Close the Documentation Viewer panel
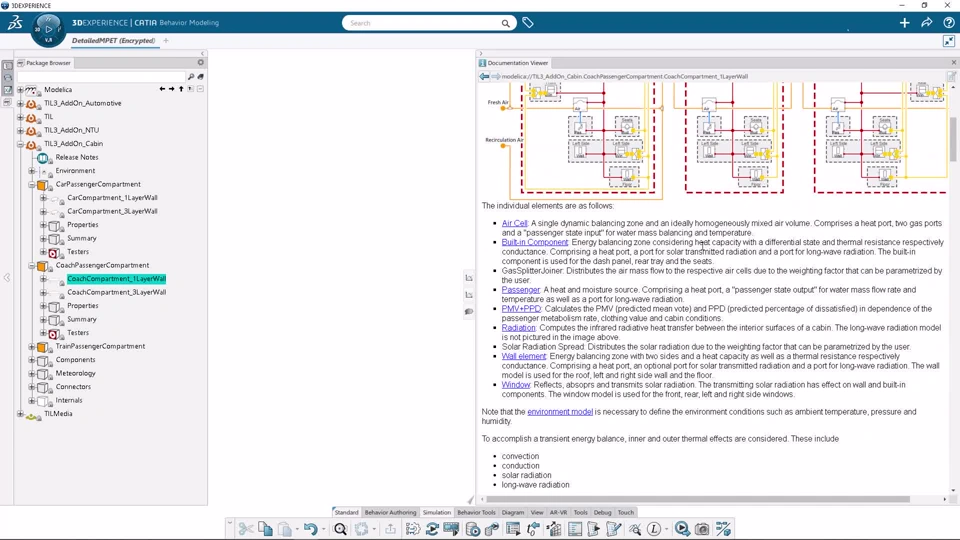This screenshot has width=960, height=540. [x=953, y=62]
